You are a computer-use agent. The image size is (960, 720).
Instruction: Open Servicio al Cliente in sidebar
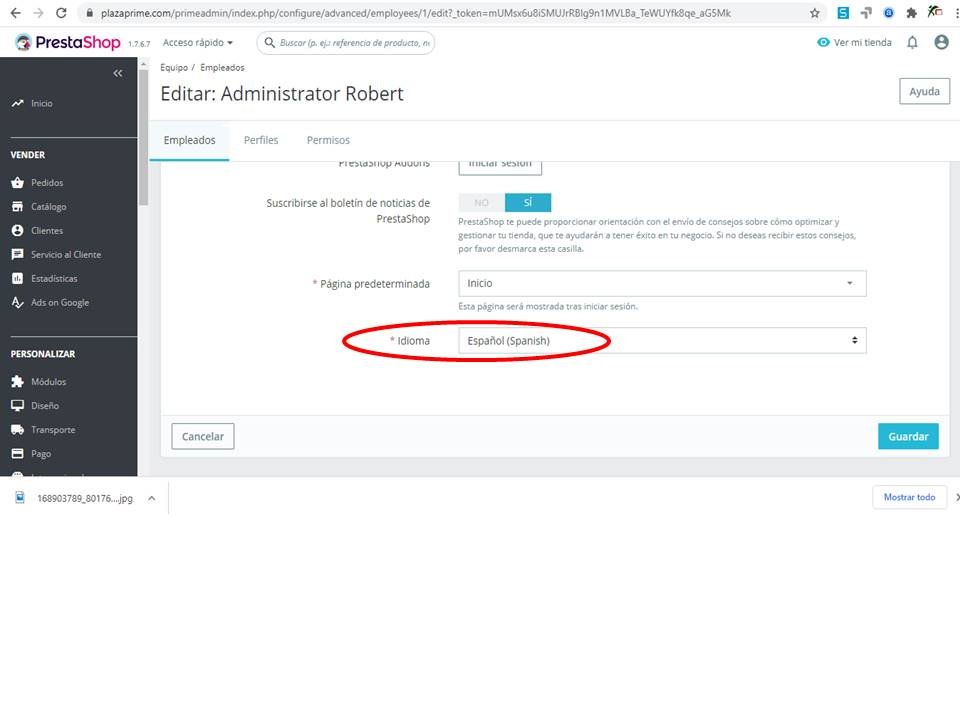pyautogui.click(x=66, y=254)
